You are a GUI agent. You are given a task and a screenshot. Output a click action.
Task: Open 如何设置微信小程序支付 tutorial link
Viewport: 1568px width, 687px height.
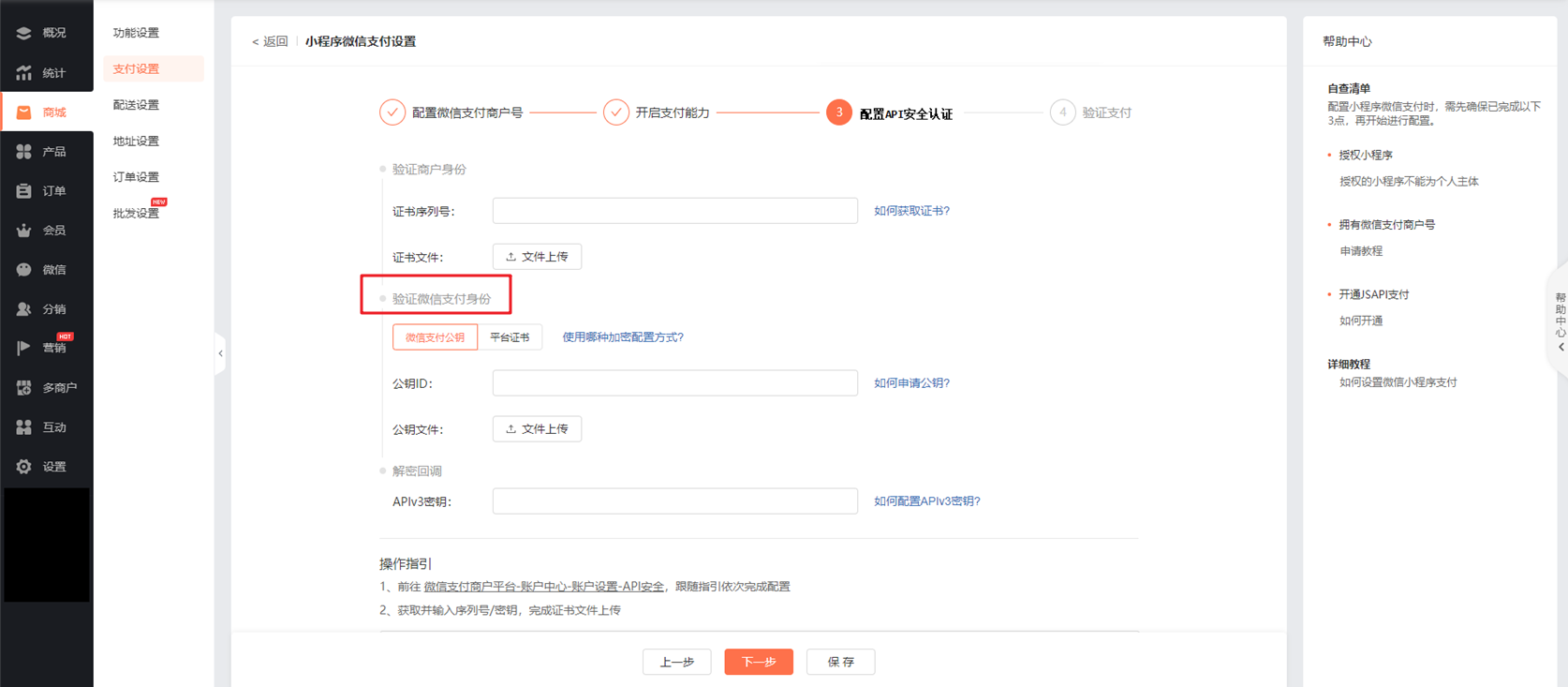(x=1398, y=382)
